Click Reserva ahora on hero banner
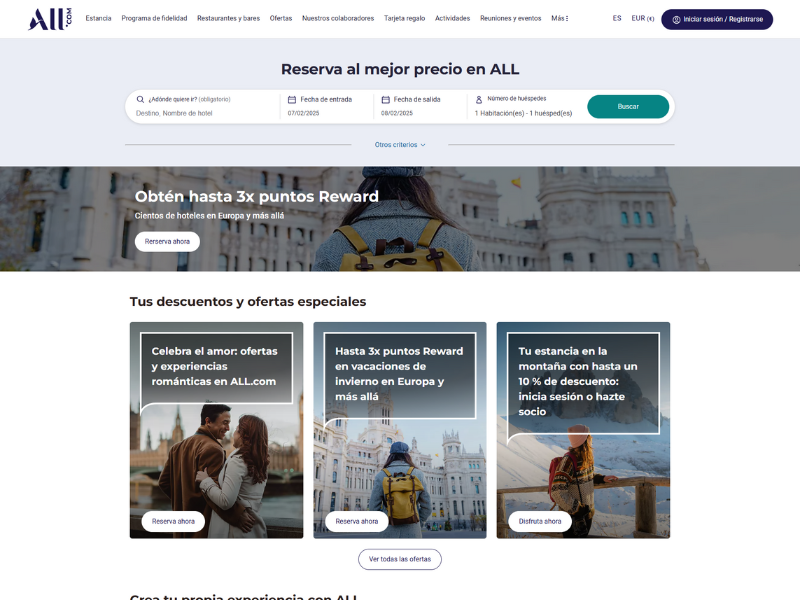This screenshot has width=800, height=600. [x=167, y=241]
